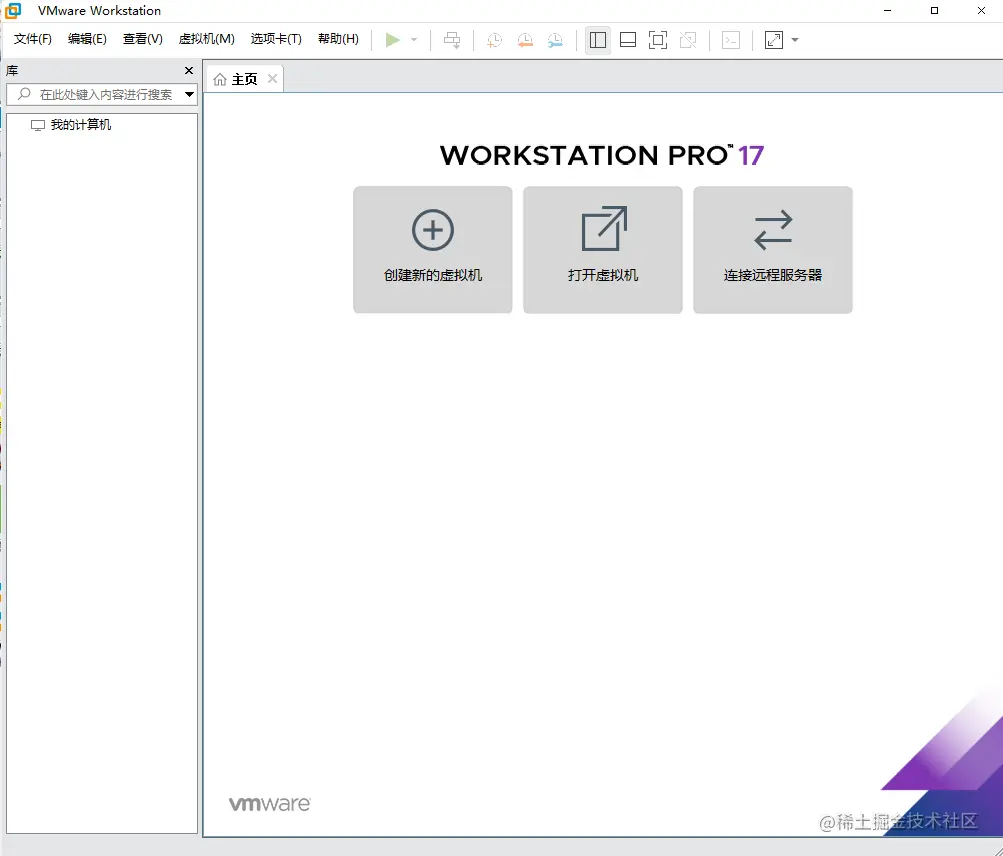
Task: Switch to the 主页 tab
Action: coord(244,79)
